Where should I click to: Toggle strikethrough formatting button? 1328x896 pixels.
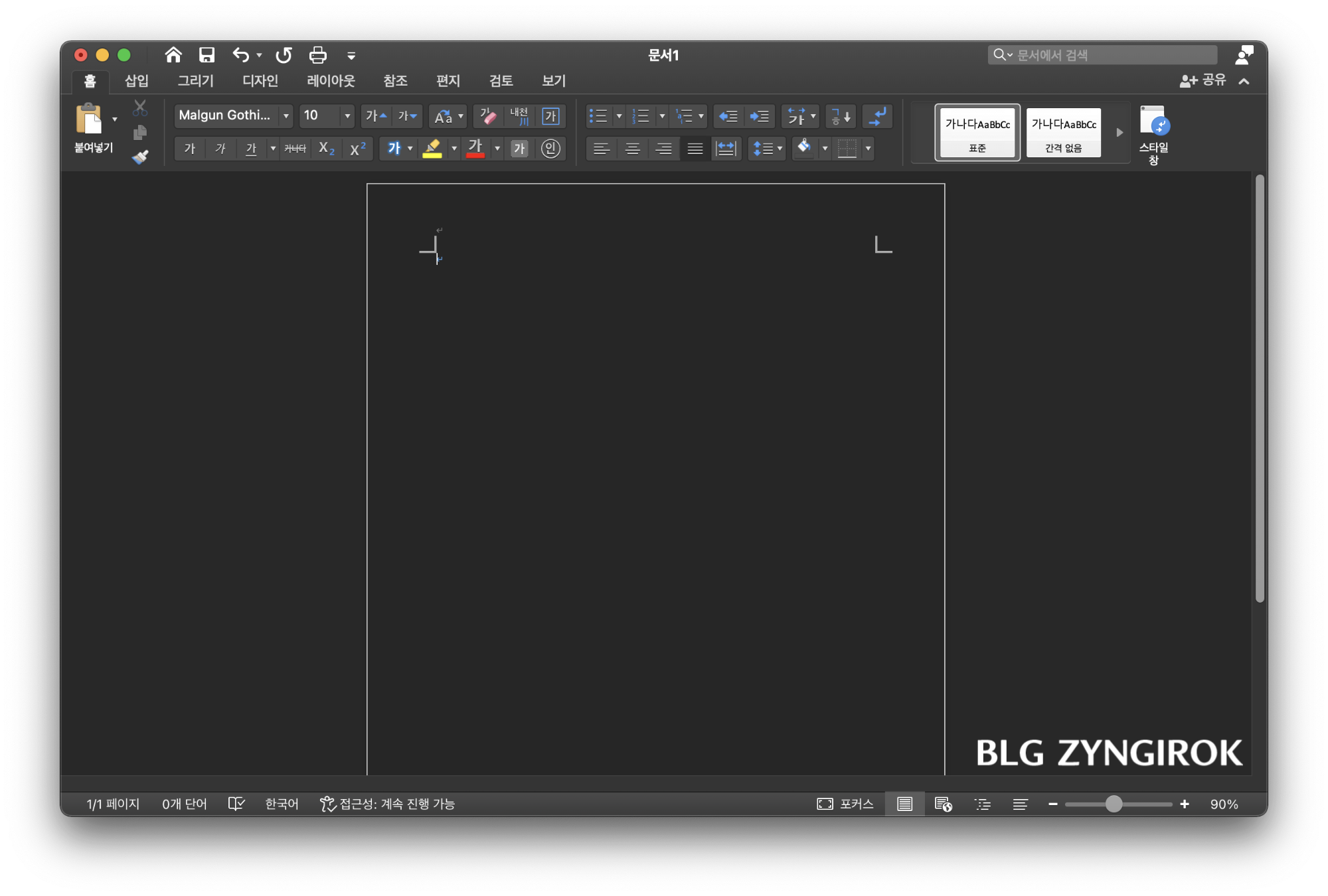click(295, 148)
